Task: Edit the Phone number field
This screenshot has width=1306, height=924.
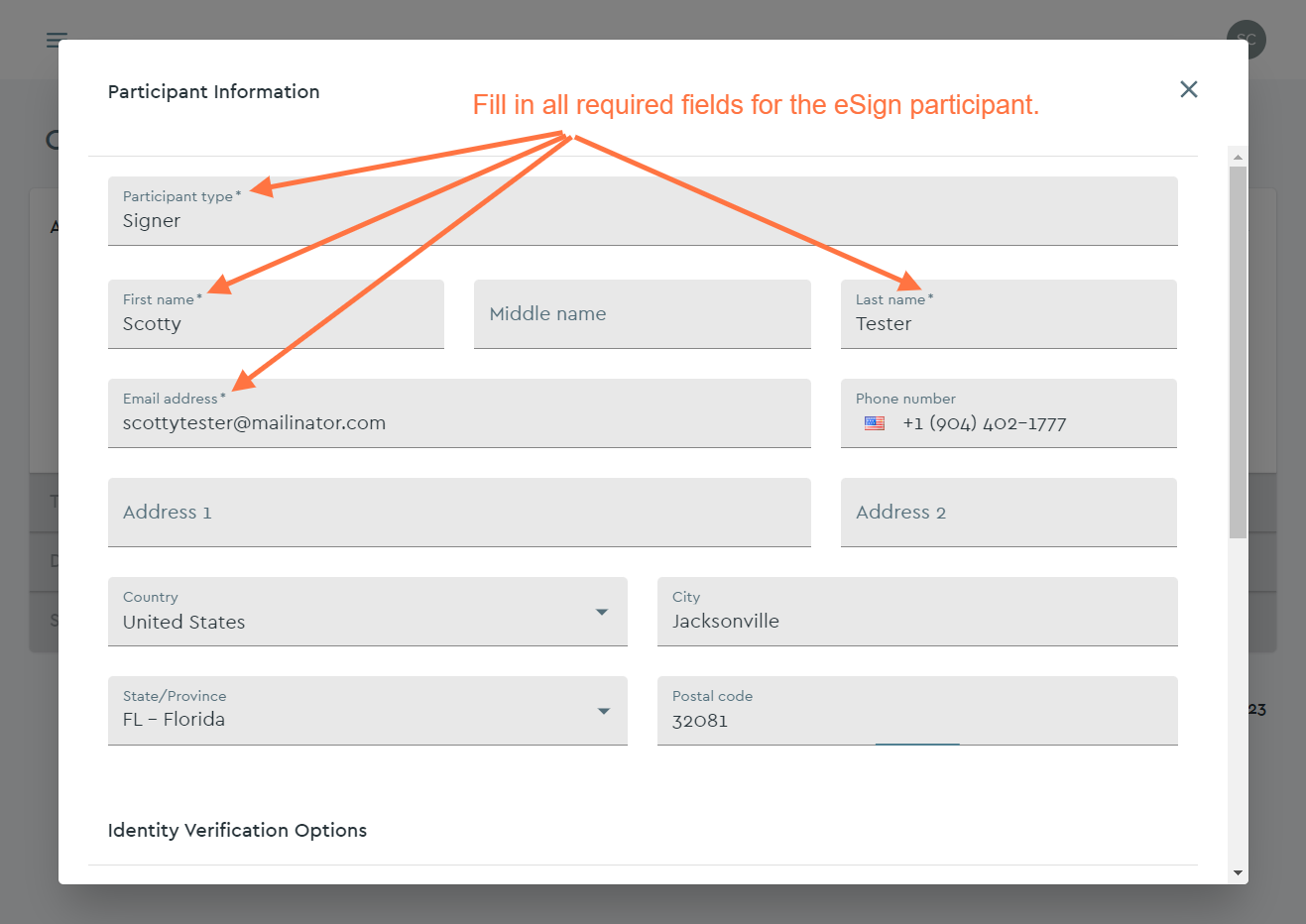Action: pos(1009,413)
